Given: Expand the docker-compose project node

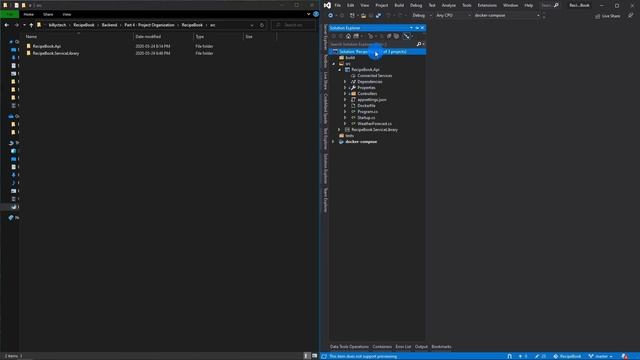Looking at the screenshot, I should pos(333,142).
